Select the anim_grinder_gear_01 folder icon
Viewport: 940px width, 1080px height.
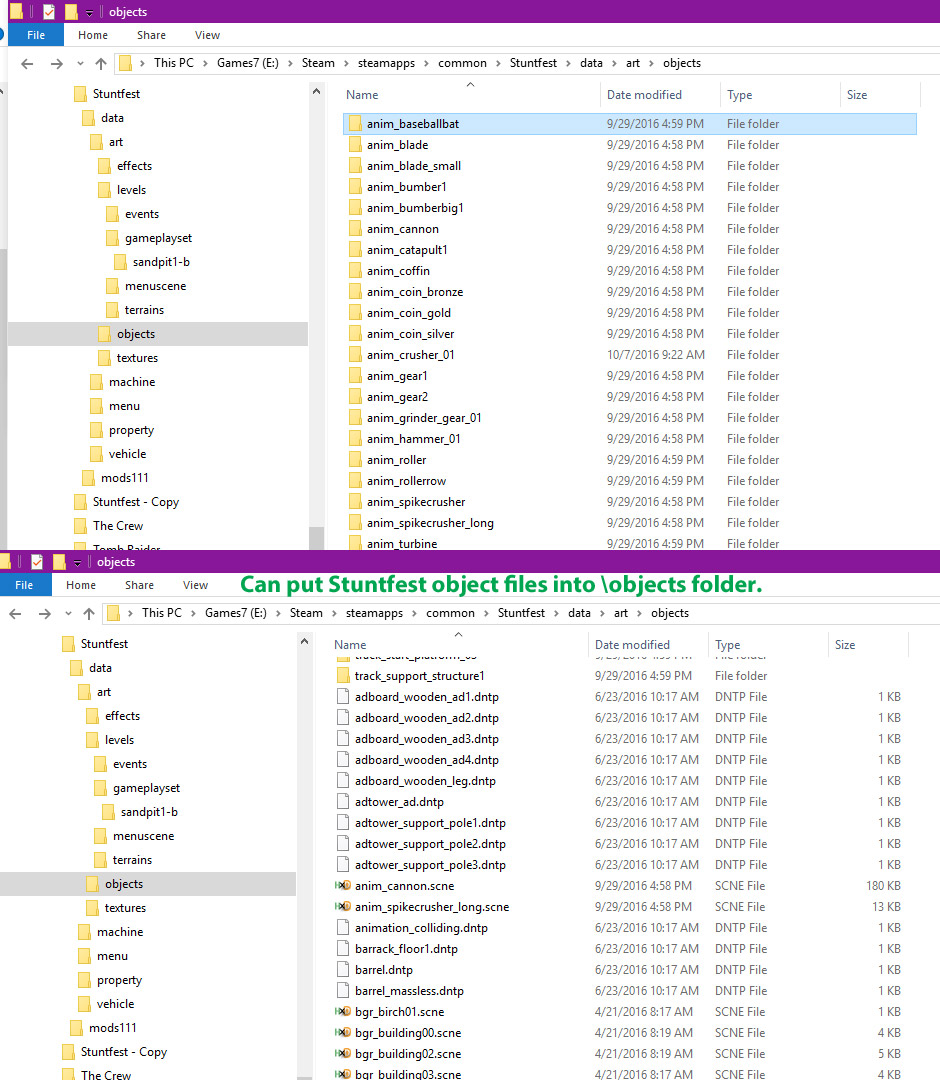point(355,417)
